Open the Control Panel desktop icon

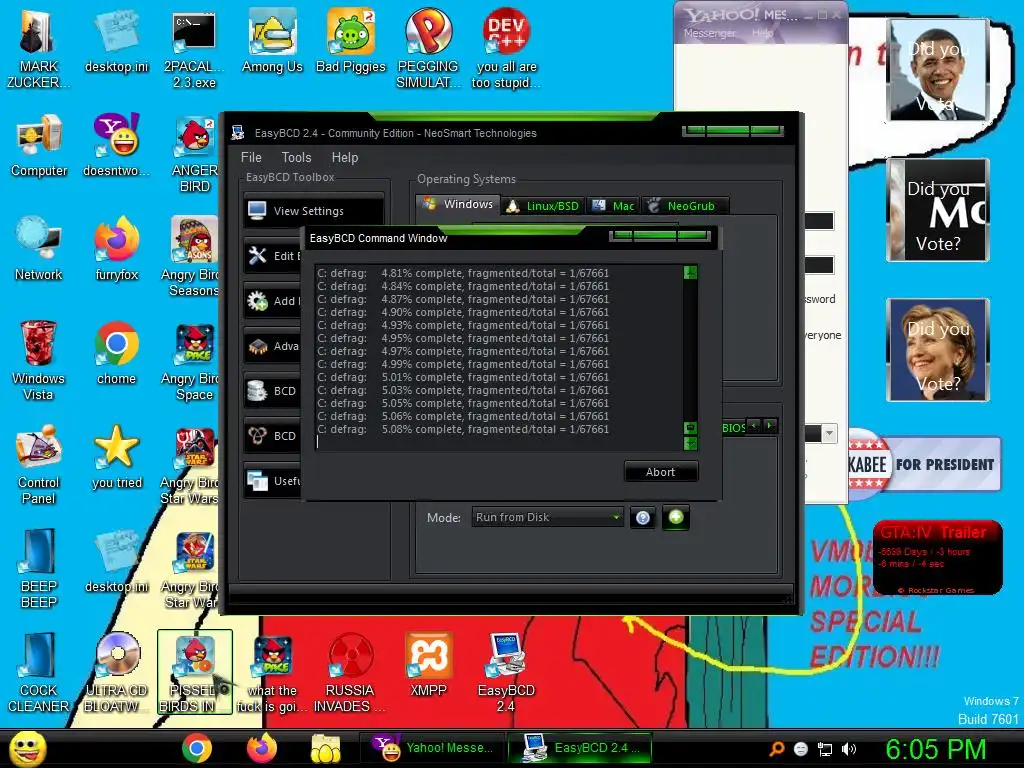tap(39, 465)
